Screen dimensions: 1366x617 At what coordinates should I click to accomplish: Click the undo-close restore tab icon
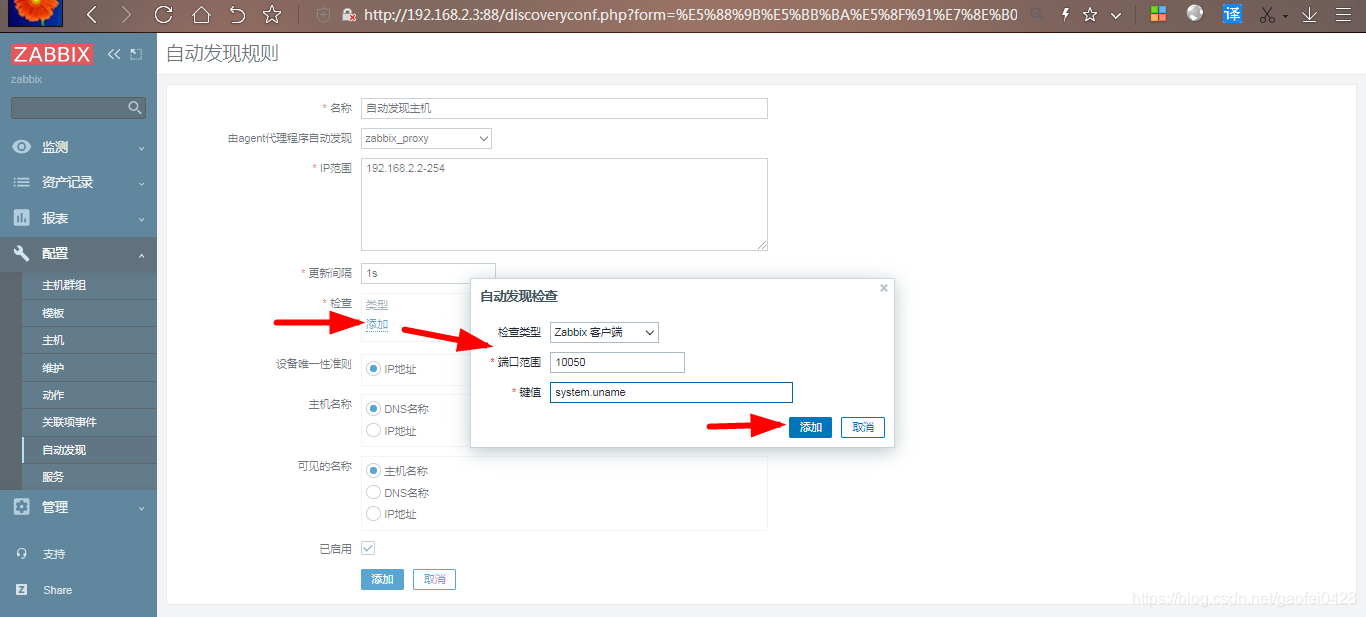[237, 15]
